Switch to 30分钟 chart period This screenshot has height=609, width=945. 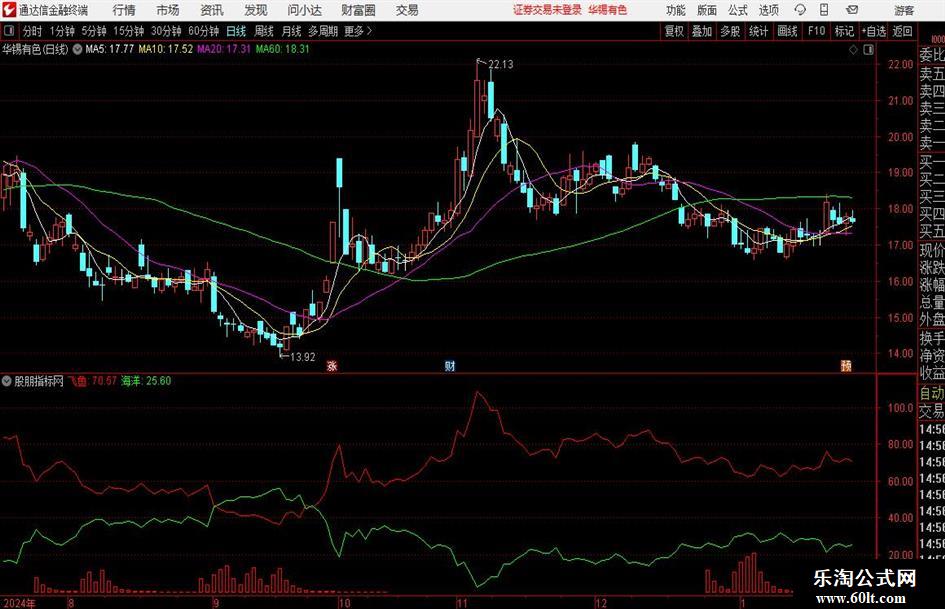[x=166, y=31]
